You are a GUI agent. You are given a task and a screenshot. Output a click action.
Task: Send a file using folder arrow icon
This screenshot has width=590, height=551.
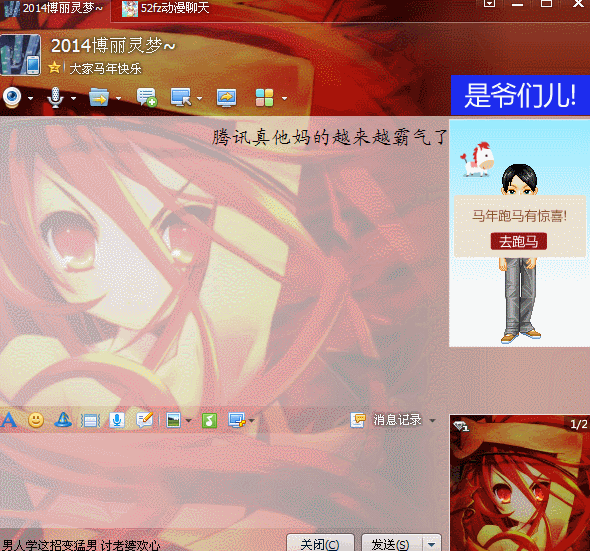point(99,97)
